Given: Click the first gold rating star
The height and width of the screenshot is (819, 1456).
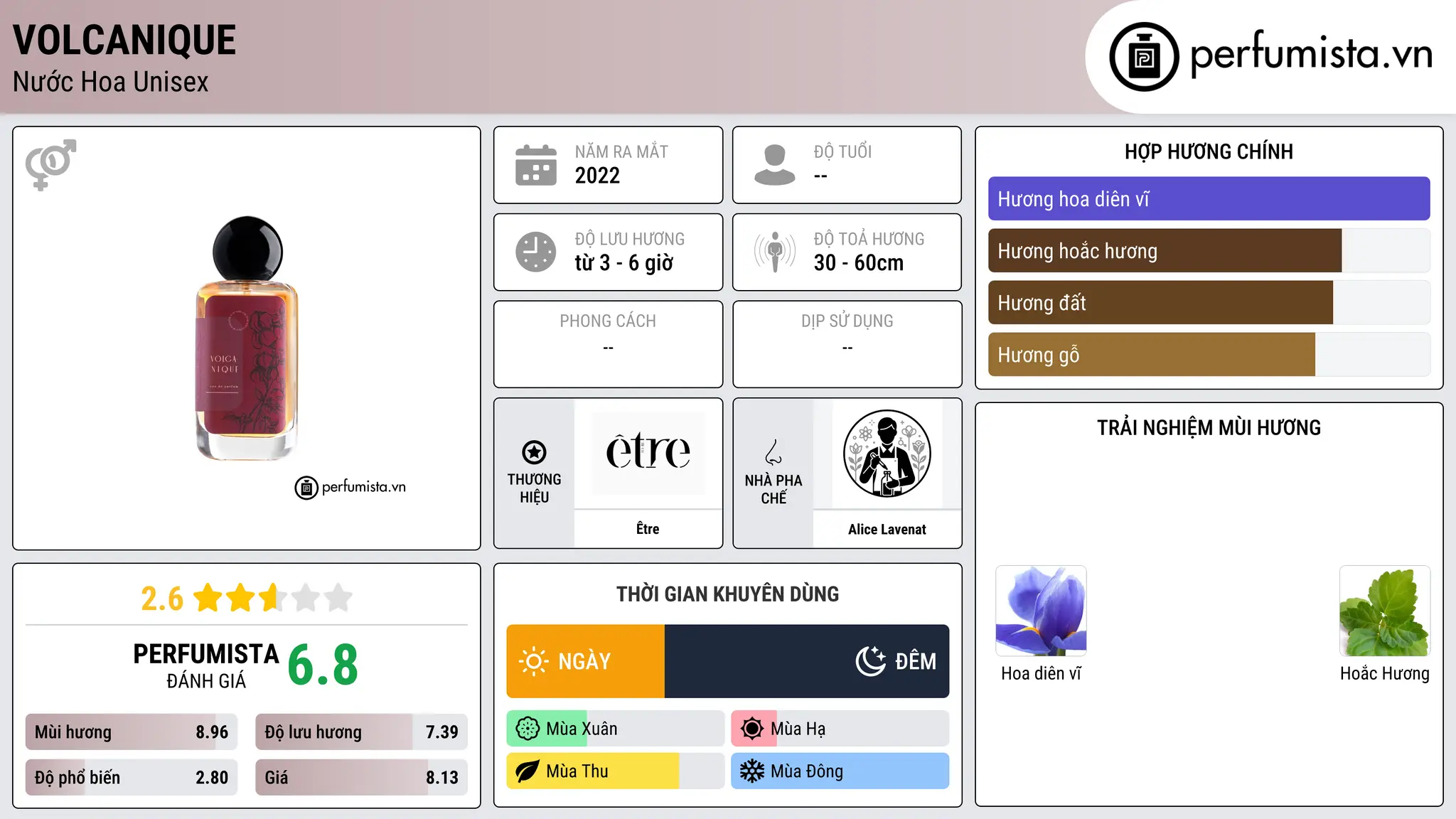Looking at the screenshot, I should click(x=208, y=598).
